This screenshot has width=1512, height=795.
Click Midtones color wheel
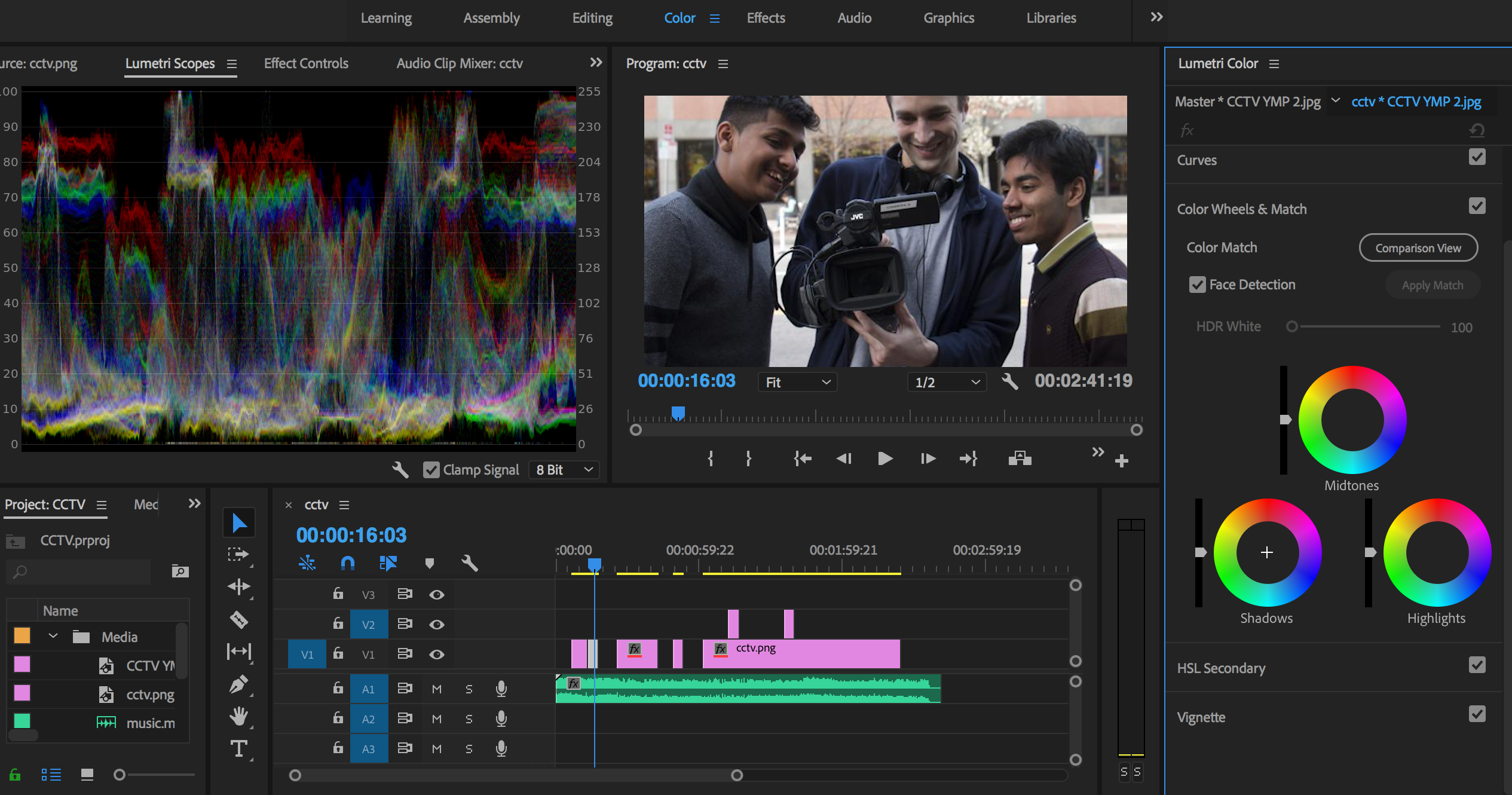coord(1352,420)
